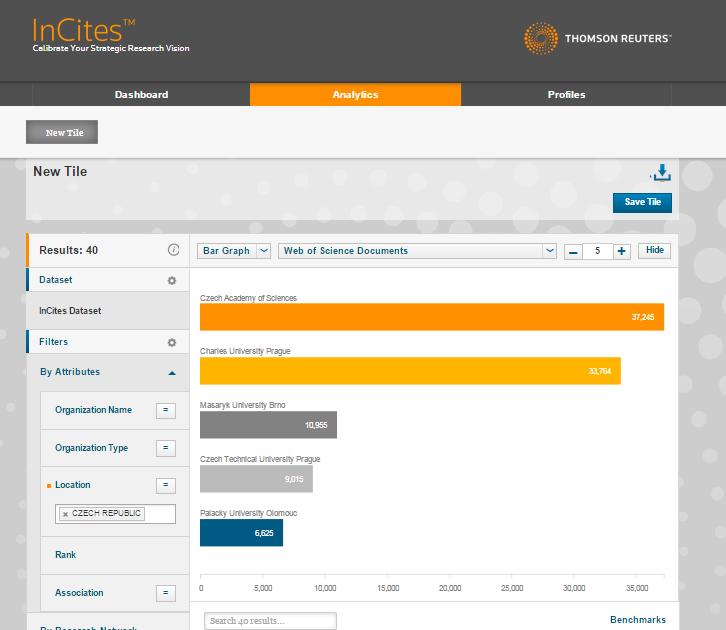Click the Organization Type filter label
The height and width of the screenshot is (630, 726).
tap(91, 448)
